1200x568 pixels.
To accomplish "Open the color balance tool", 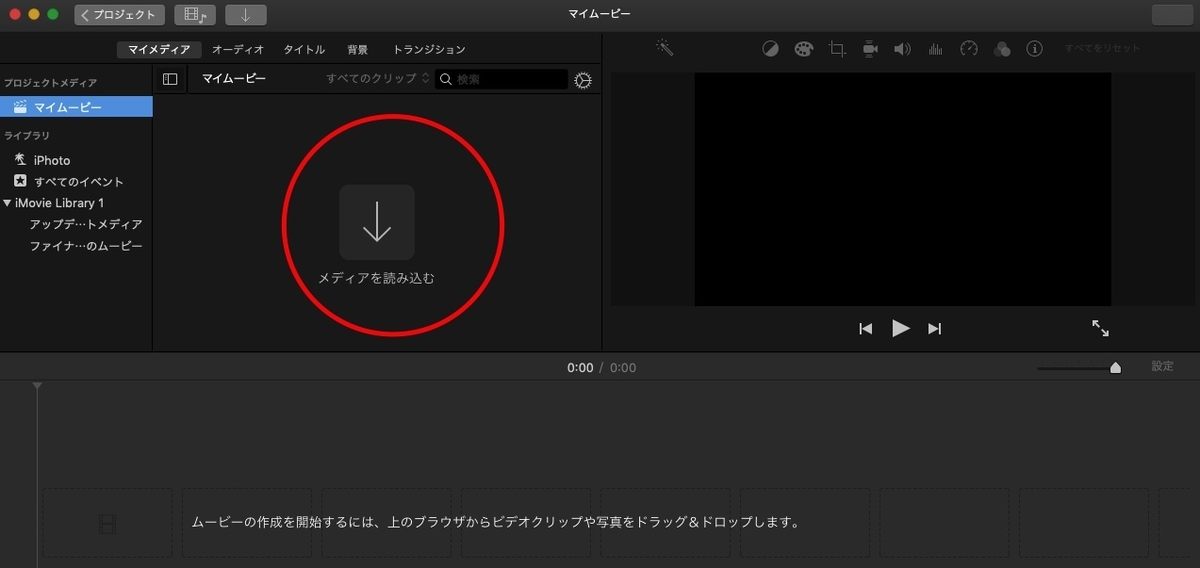I will [x=770, y=49].
